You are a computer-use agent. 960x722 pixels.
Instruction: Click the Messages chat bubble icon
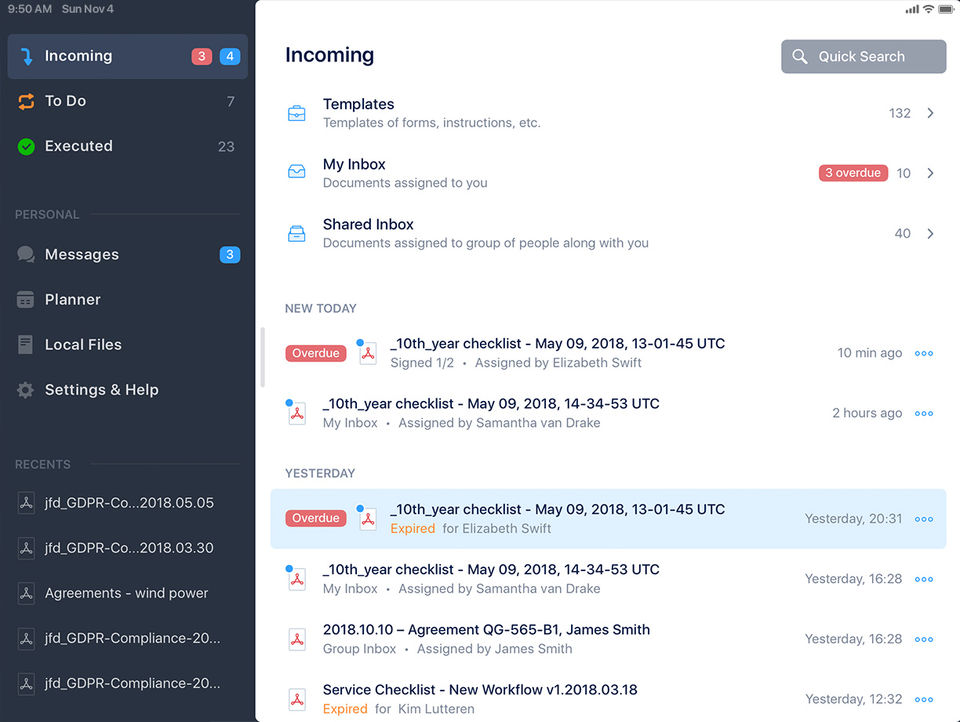coord(26,254)
